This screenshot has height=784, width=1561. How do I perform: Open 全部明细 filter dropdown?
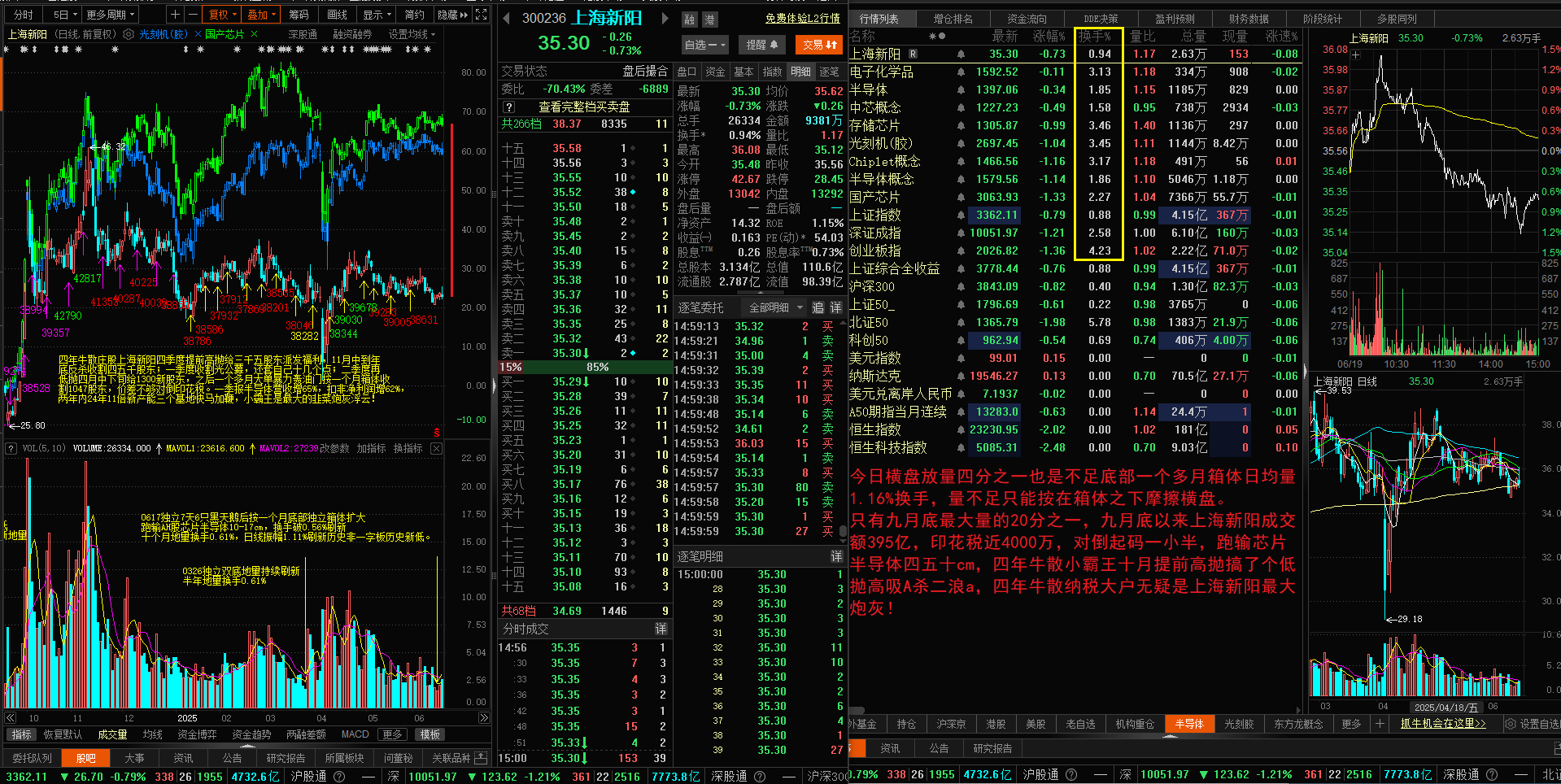(775, 307)
